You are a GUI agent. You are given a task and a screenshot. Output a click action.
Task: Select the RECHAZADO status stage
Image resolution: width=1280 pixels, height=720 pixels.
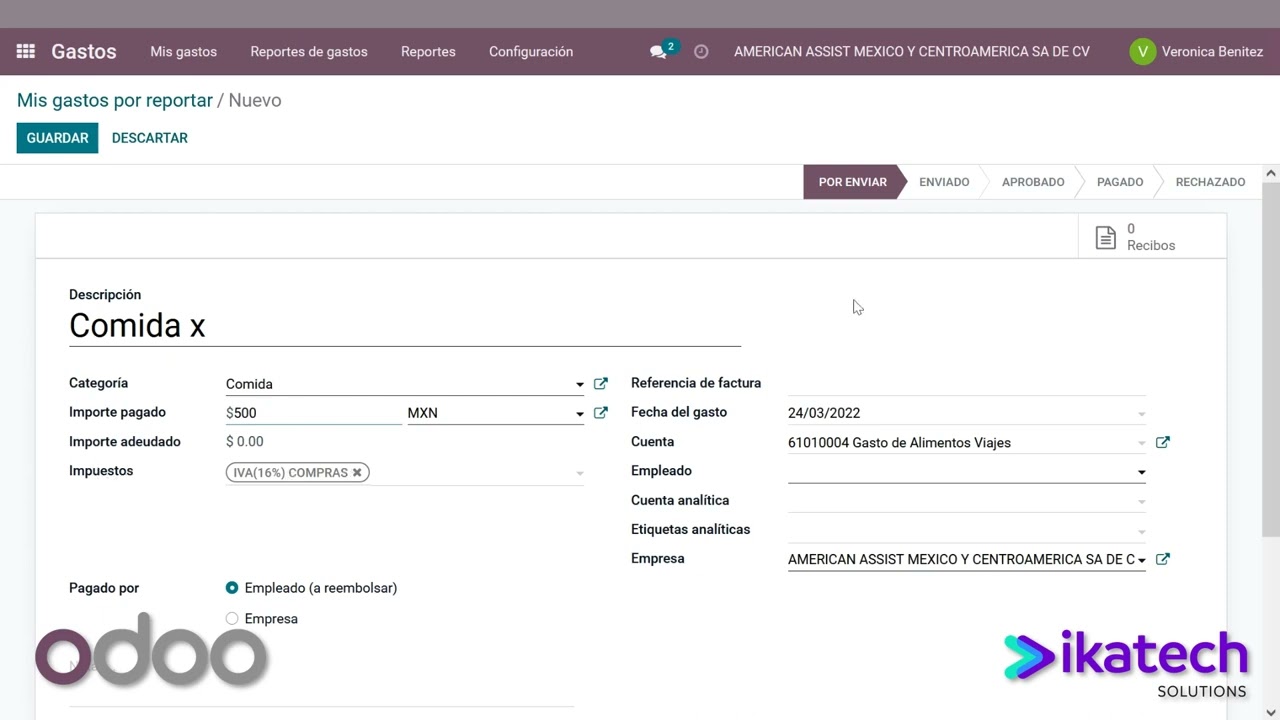(1210, 182)
